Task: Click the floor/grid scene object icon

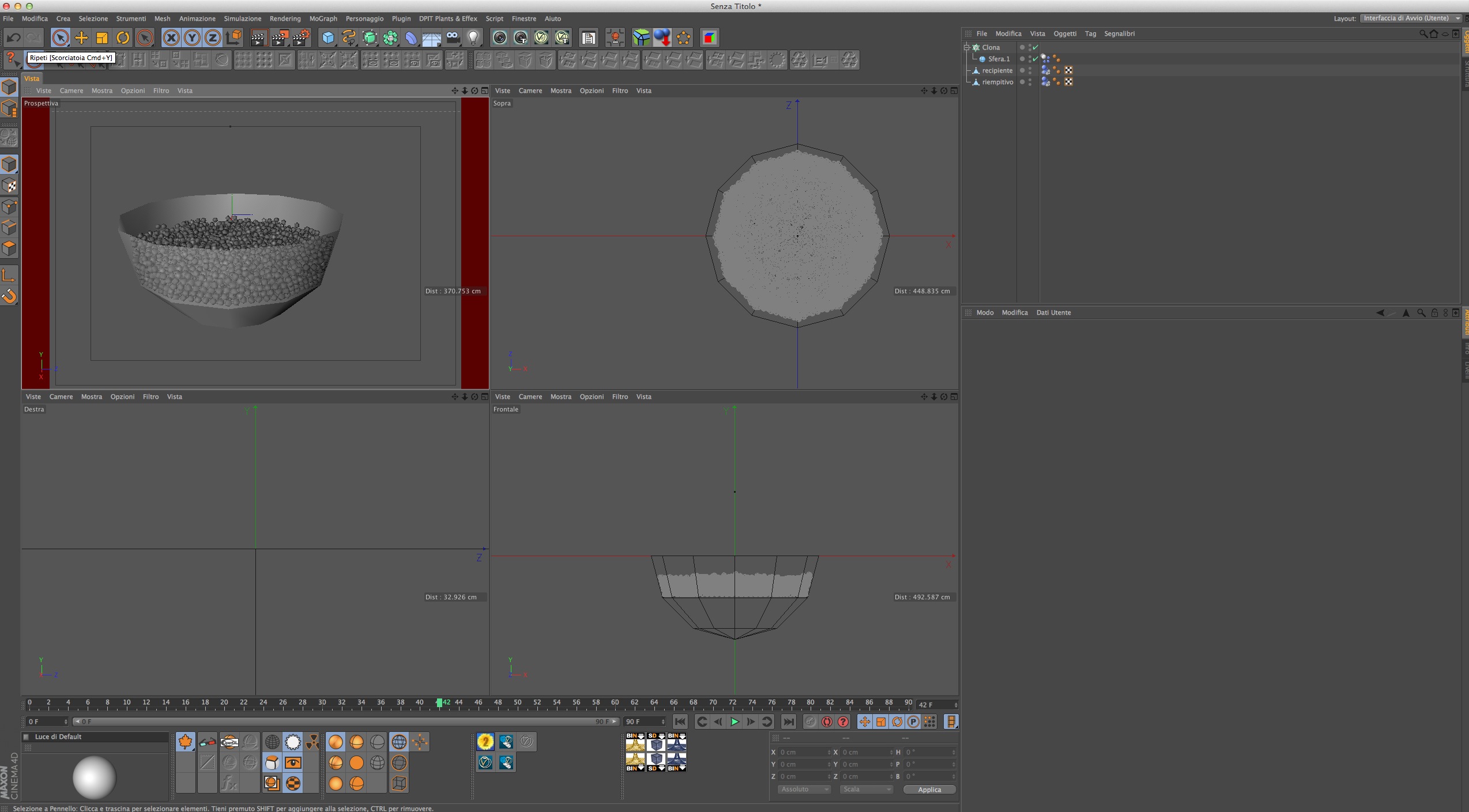Action: (x=431, y=38)
